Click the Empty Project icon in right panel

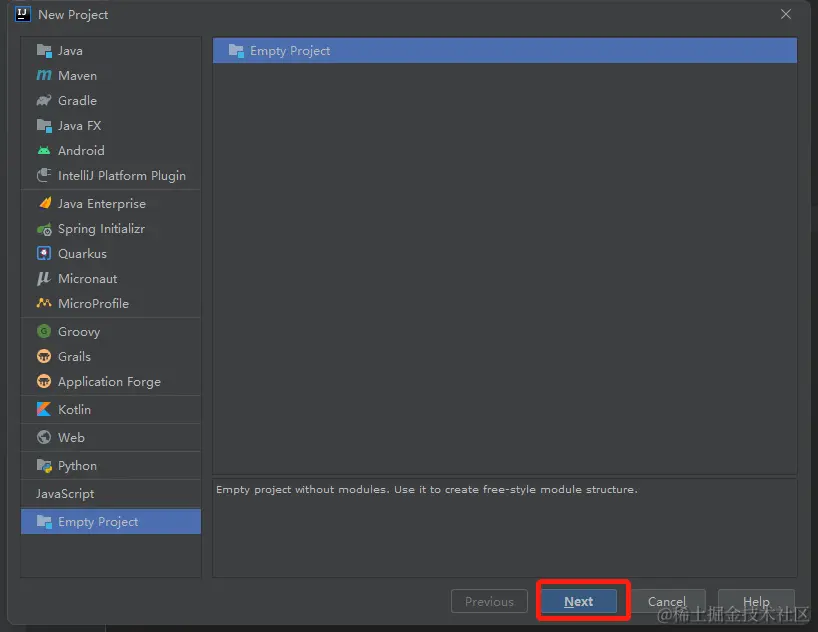point(236,51)
